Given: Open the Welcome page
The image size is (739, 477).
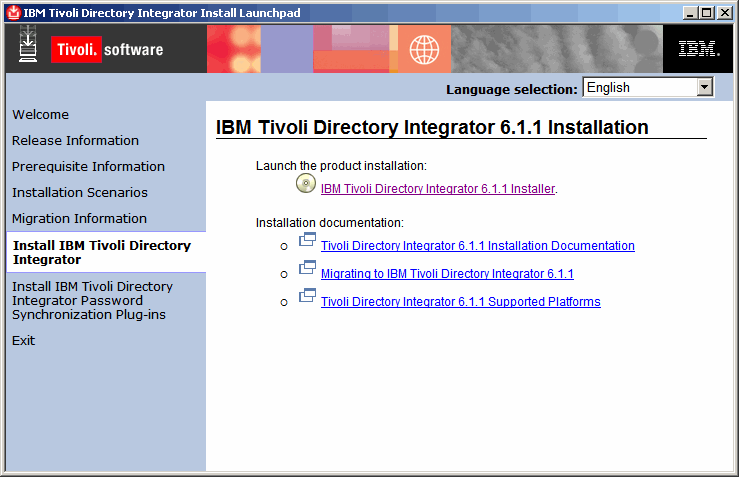Looking at the screenshot, I should [x=41, y=115].
